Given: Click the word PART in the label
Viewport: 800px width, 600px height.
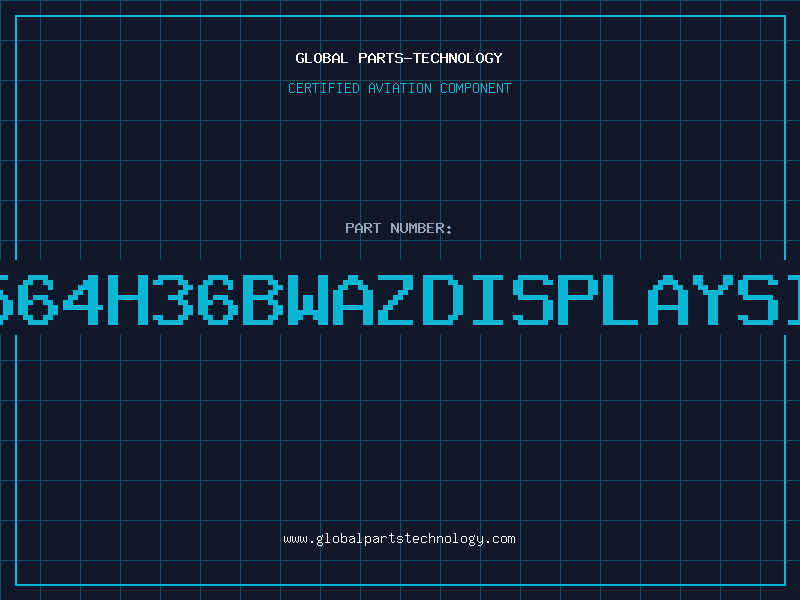Looking at the screenshot, I should 363,228.
